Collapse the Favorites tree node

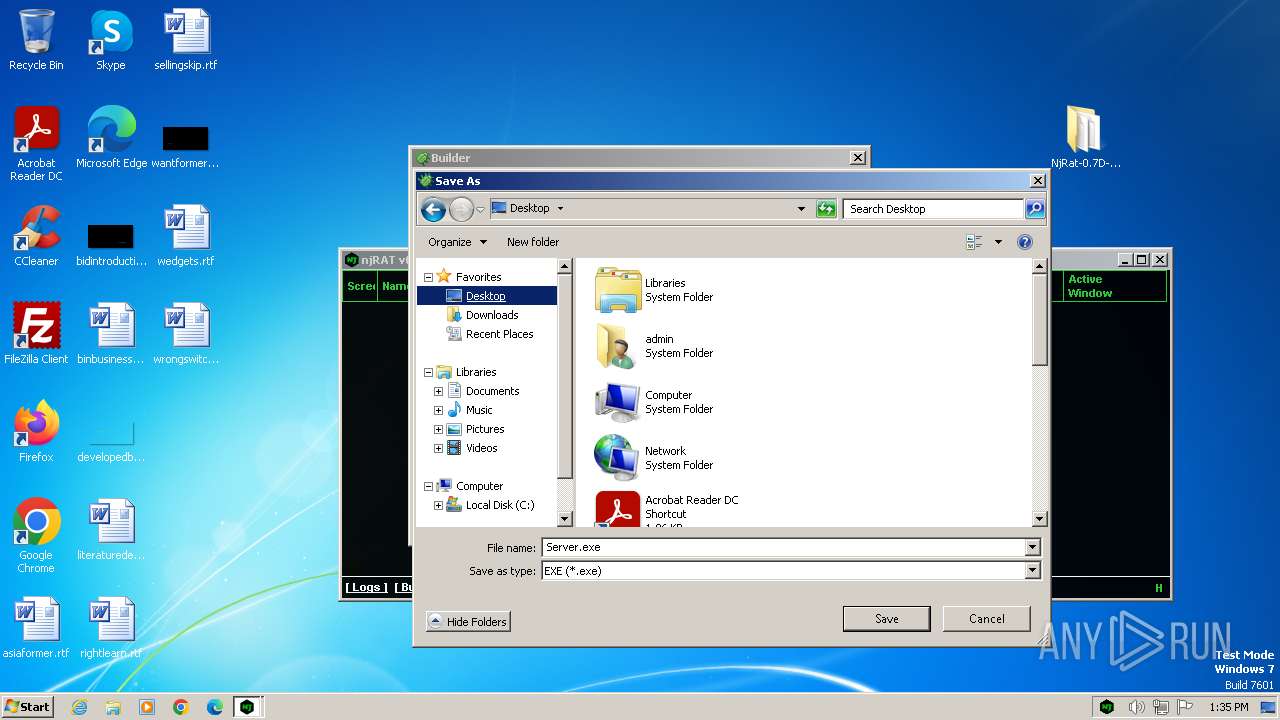pos(428,277)
